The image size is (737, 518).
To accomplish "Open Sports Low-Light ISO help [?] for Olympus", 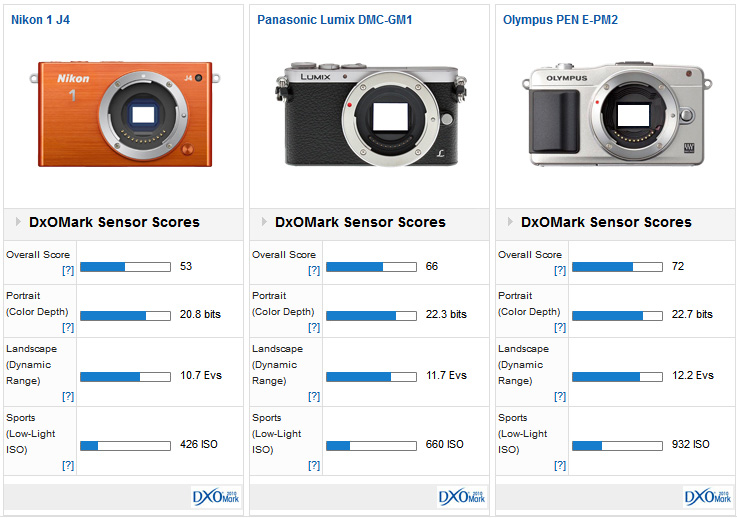I will click(x=560, y=465).
